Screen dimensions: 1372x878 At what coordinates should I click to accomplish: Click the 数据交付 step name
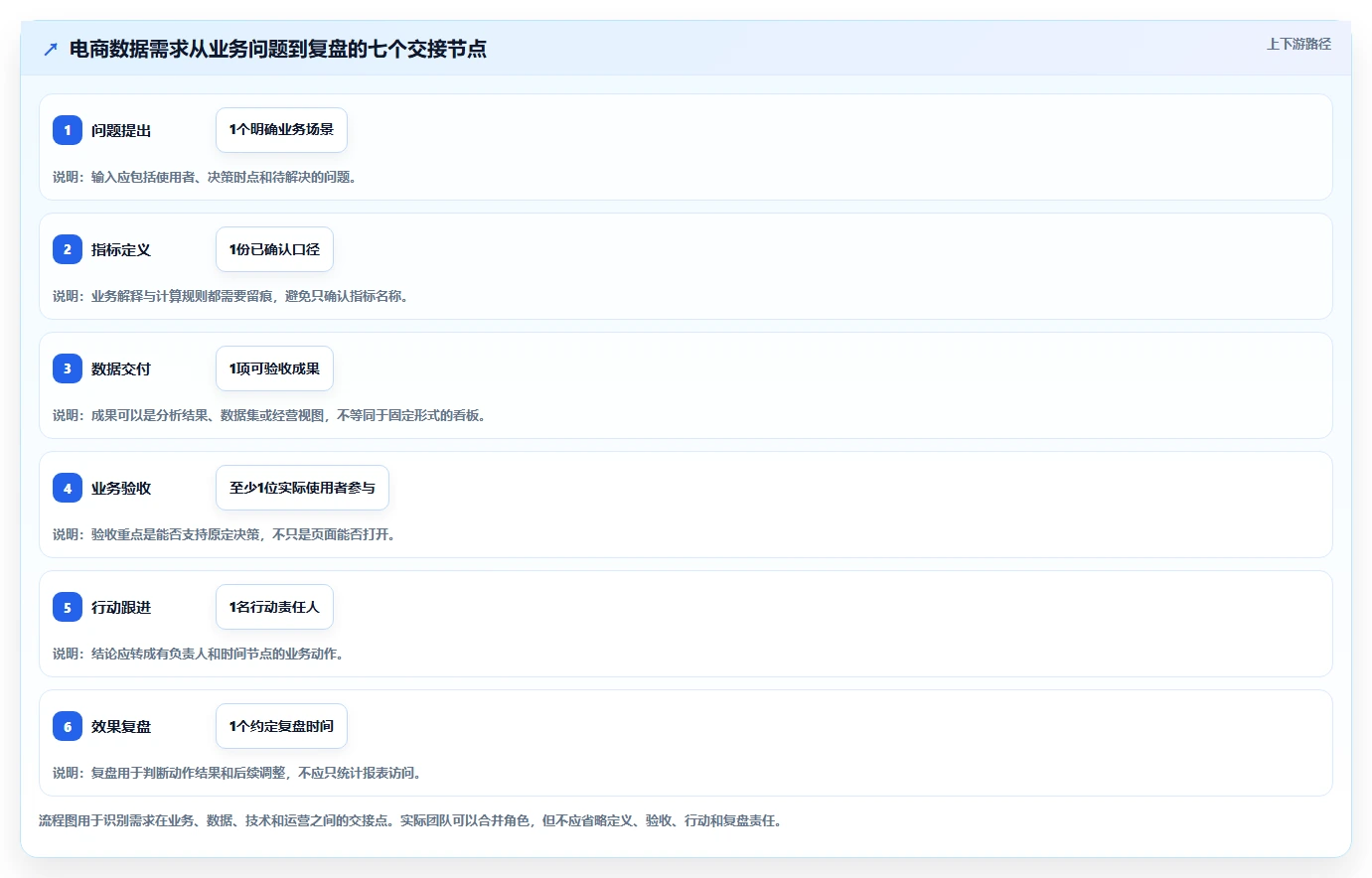pyautogui.click(x=121, y=368)
